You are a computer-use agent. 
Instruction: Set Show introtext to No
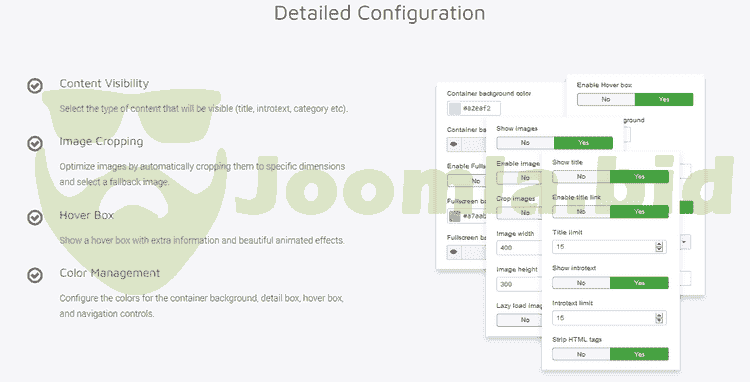[x=581, y=283]
